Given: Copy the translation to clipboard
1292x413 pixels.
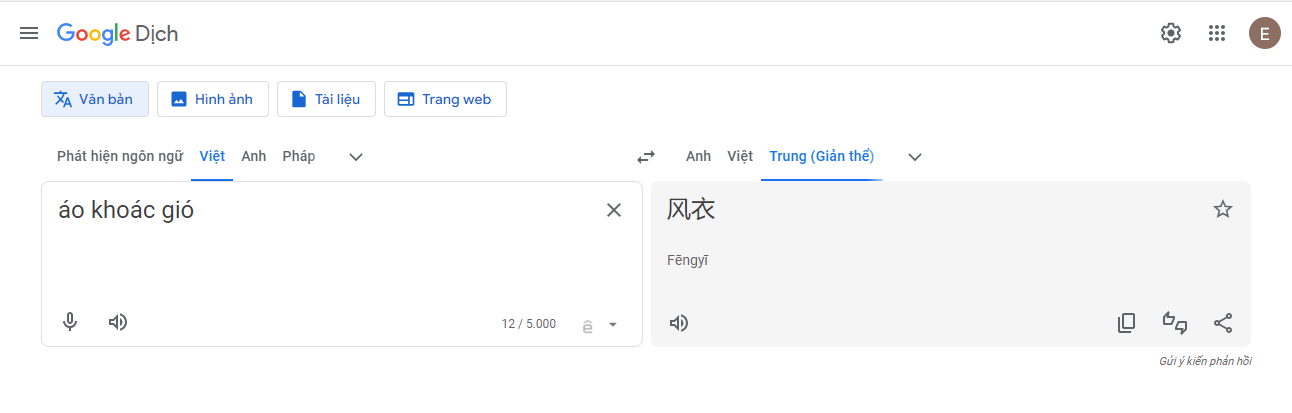Looking at the screenshot, I should [x=1127, y=323].
